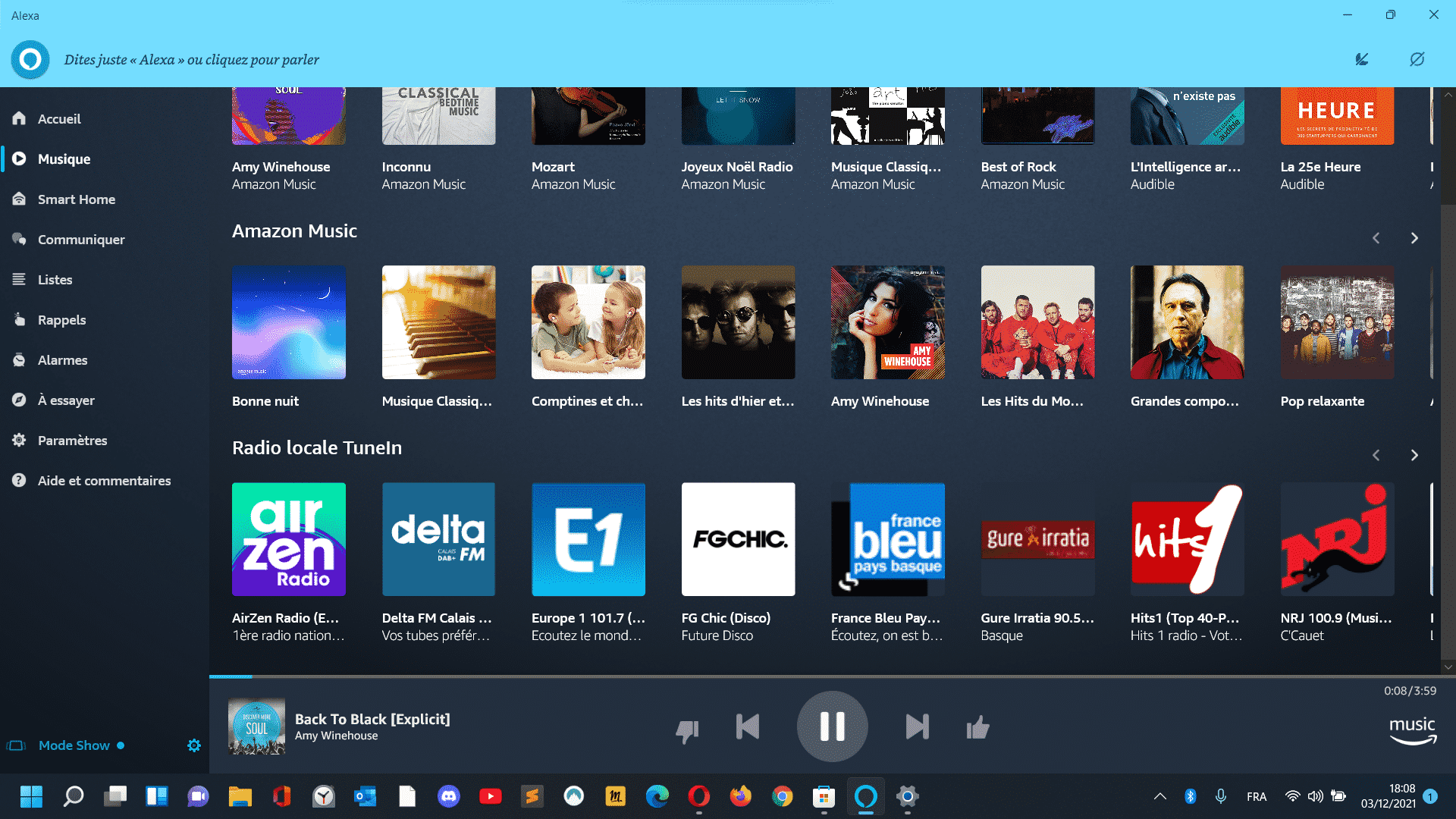
Task: Open Pop relaxante playlist cover
Action: tap(1337, 322)
